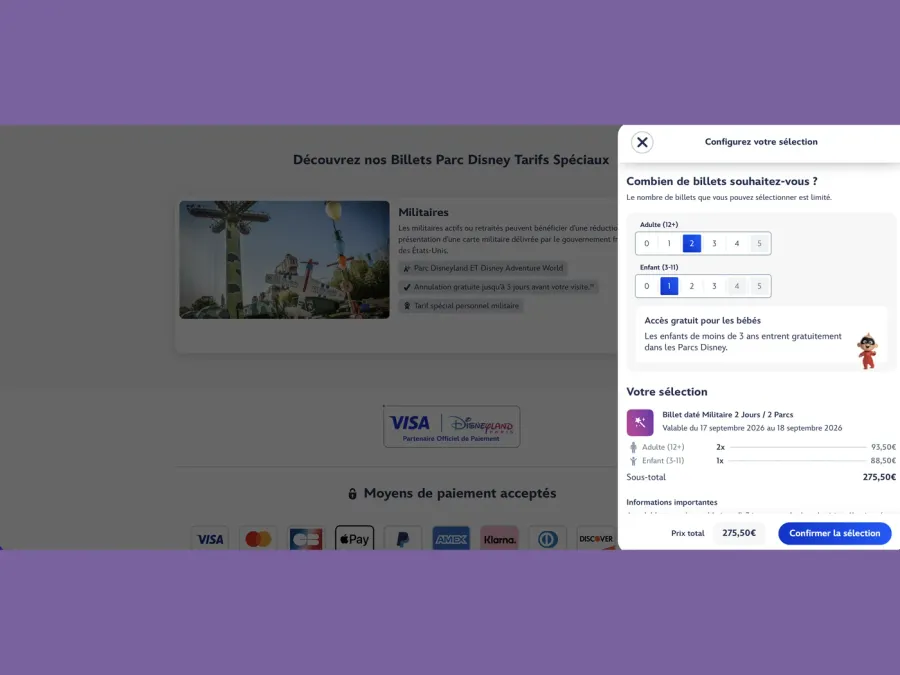
Task: Click the Visa Disneyland official partner banner
Action: pos(452,426)
